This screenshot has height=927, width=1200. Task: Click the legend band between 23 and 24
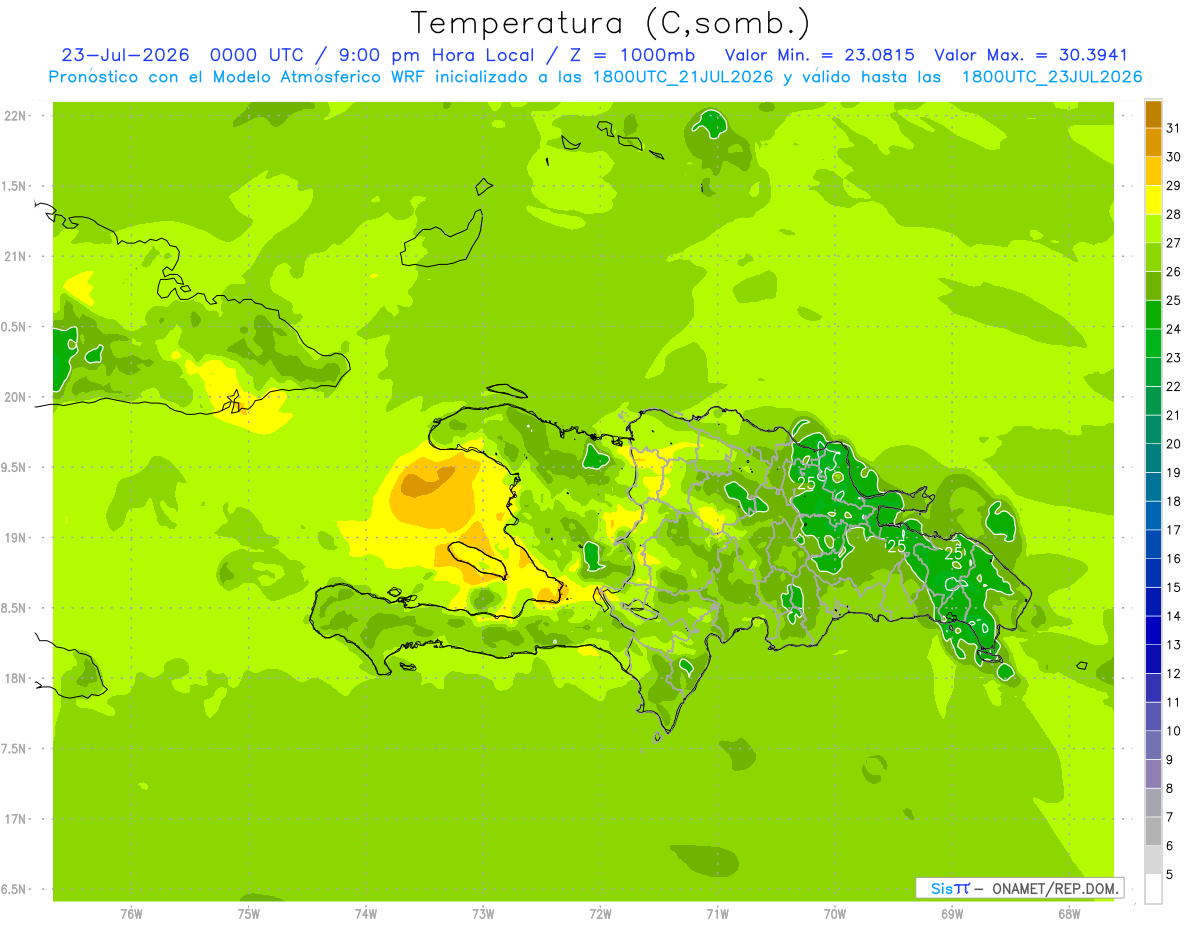pos(1153,343)
